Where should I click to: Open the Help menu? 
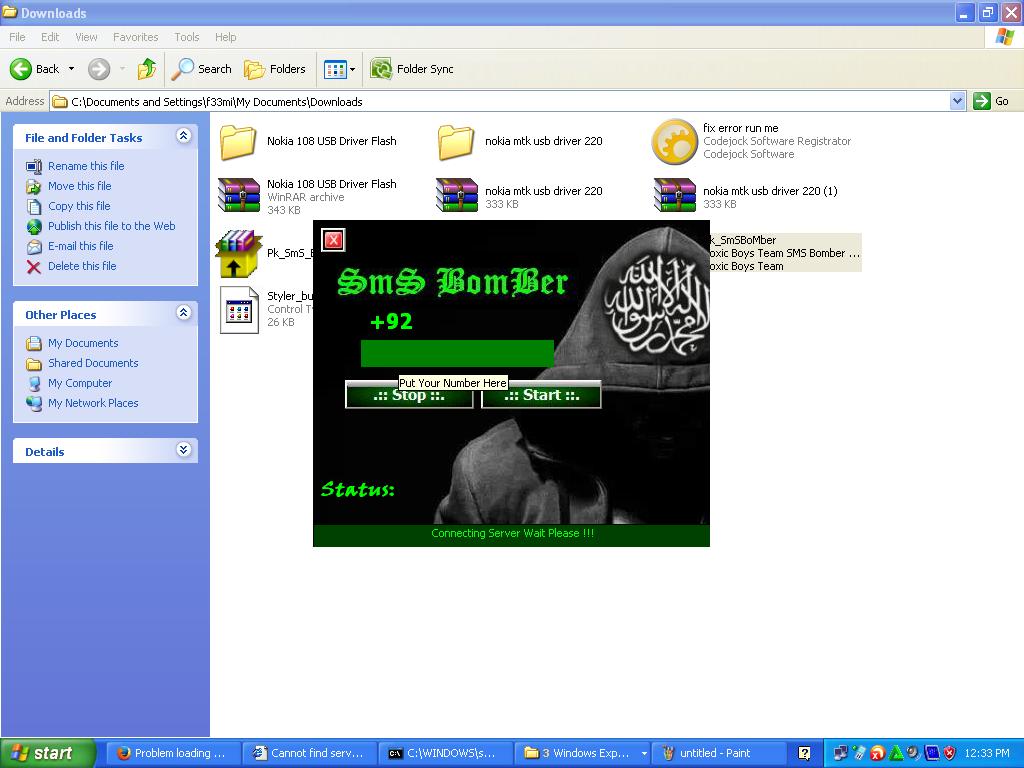coord(225,37)
